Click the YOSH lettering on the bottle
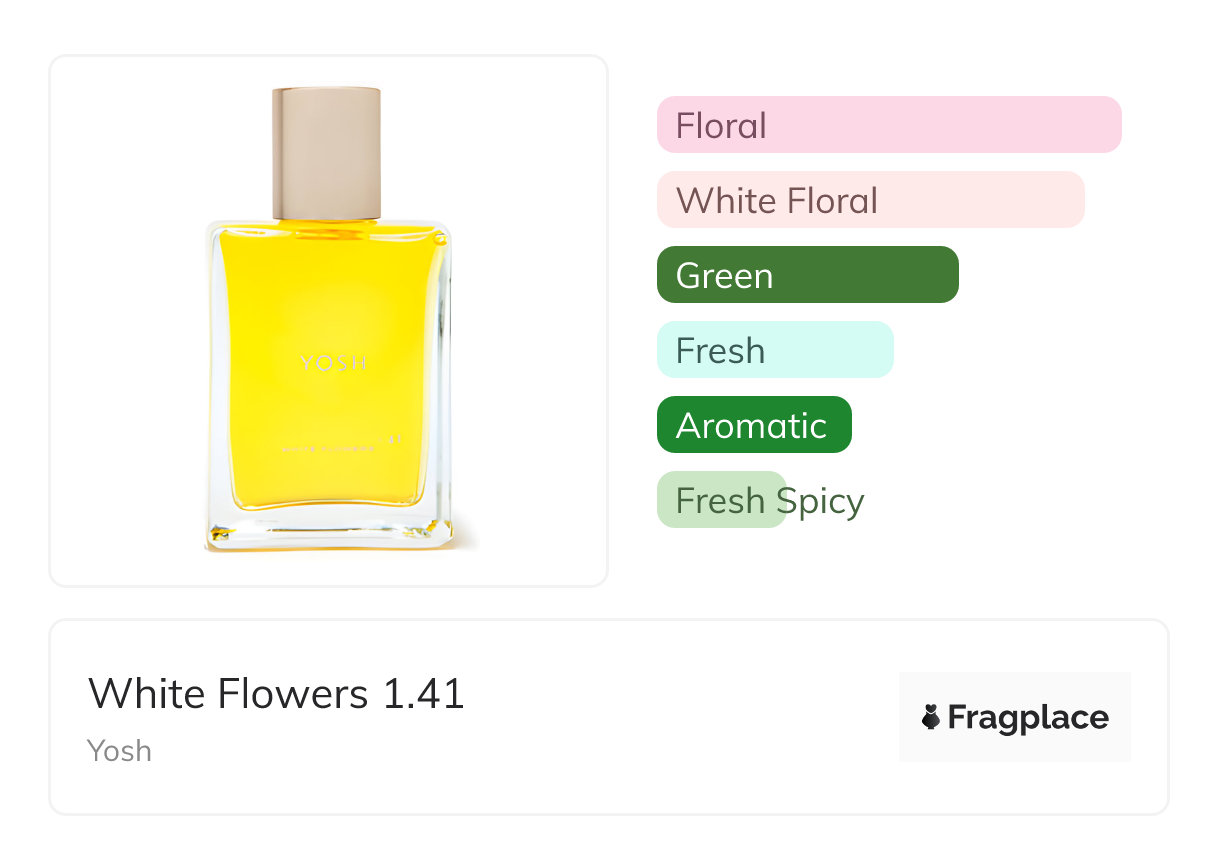The height and width of the screenshot is (864, 1218). click(333, 363)
